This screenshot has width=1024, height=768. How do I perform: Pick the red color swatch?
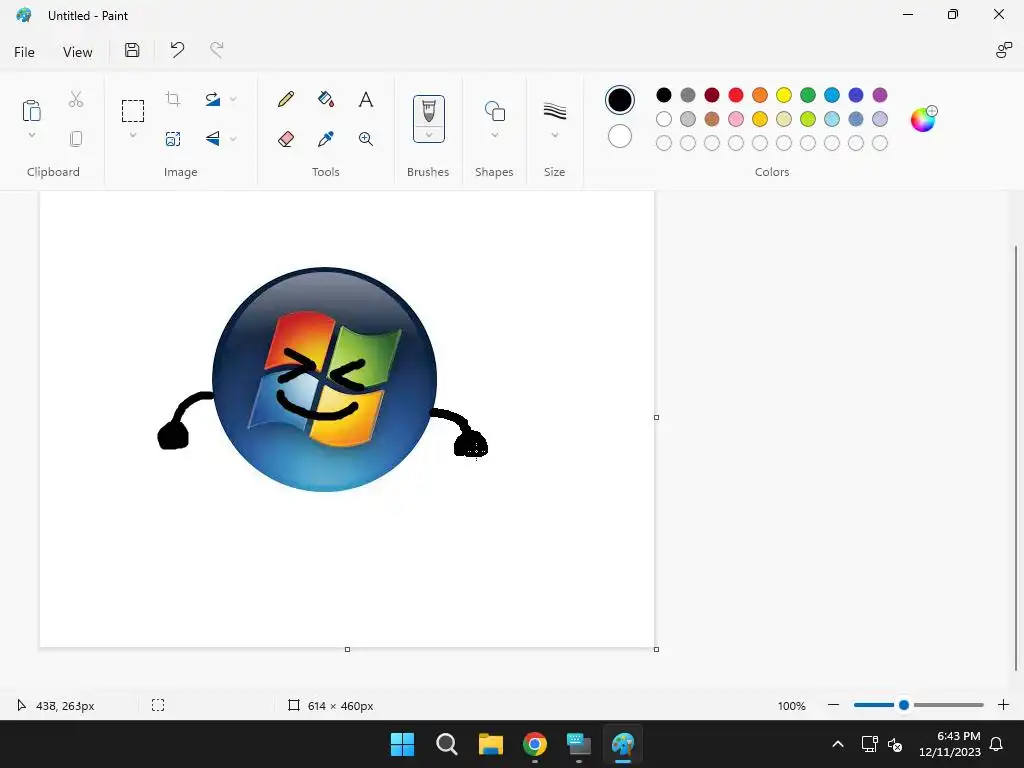(x=735, y=95)
